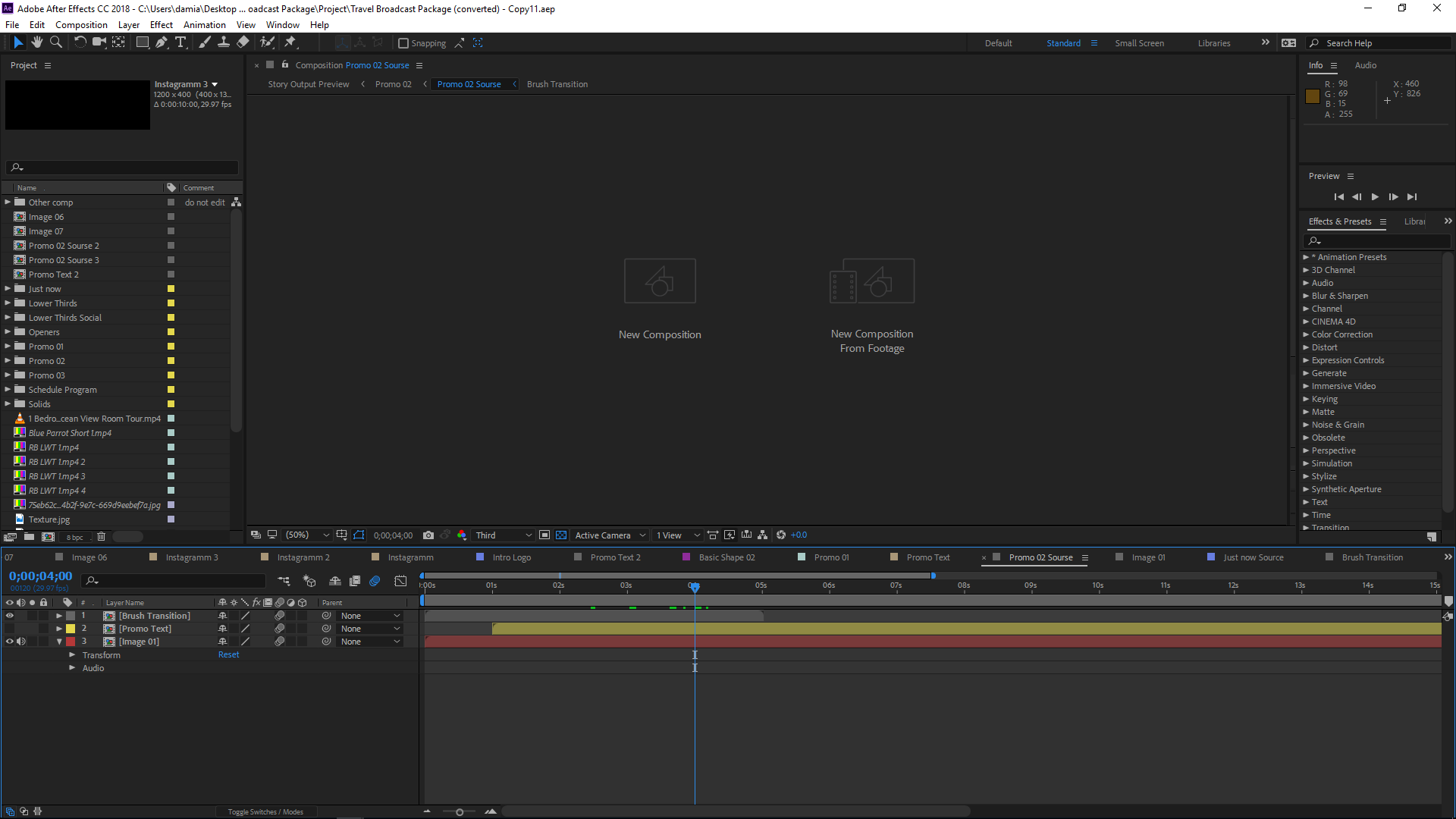Click Reset next to Transform property
This screenshot has height=819, width=1456.
(228, 654)
